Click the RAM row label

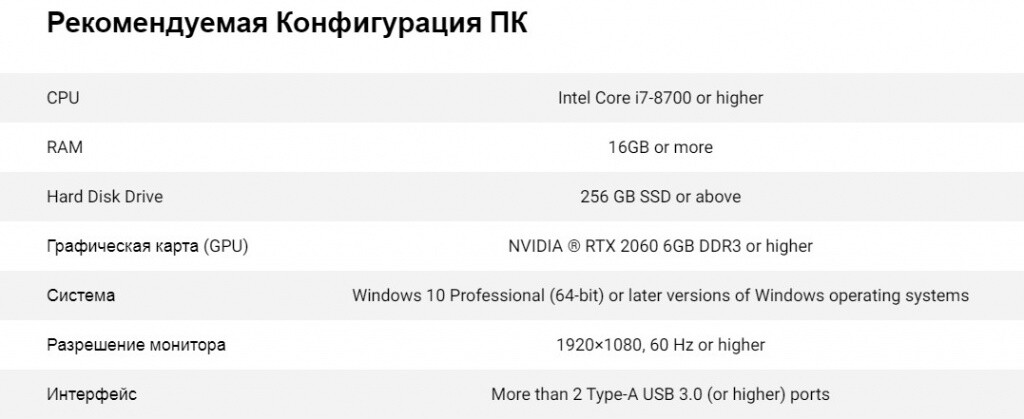coord(64,147)
